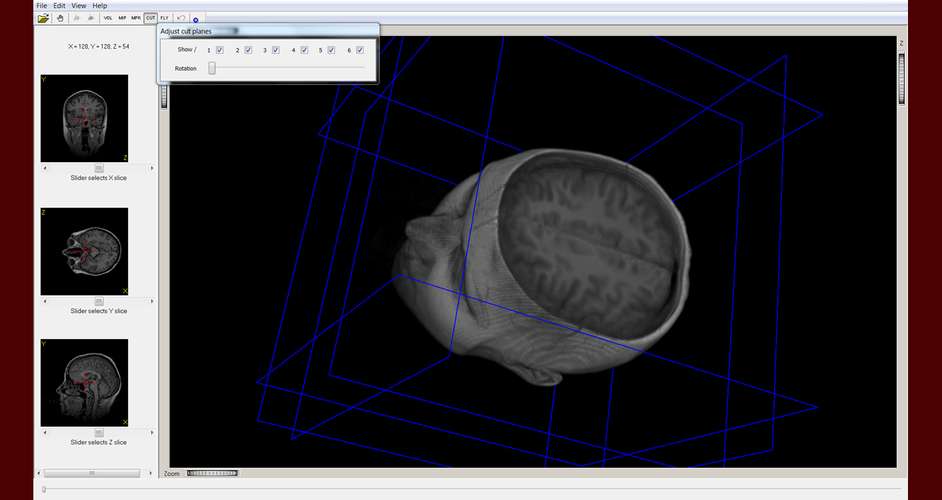Click the Zoom slider control
This screenshot has height=500, width=942.
(212, 474)
